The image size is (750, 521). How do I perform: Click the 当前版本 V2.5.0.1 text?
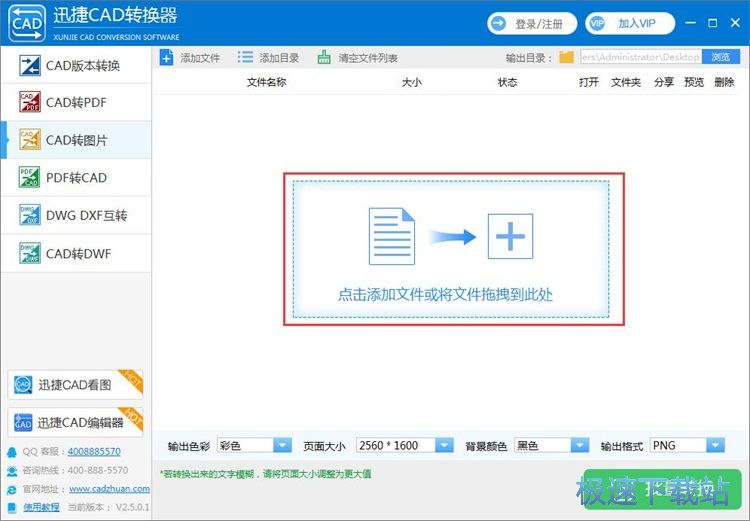(x=109, y=507)
